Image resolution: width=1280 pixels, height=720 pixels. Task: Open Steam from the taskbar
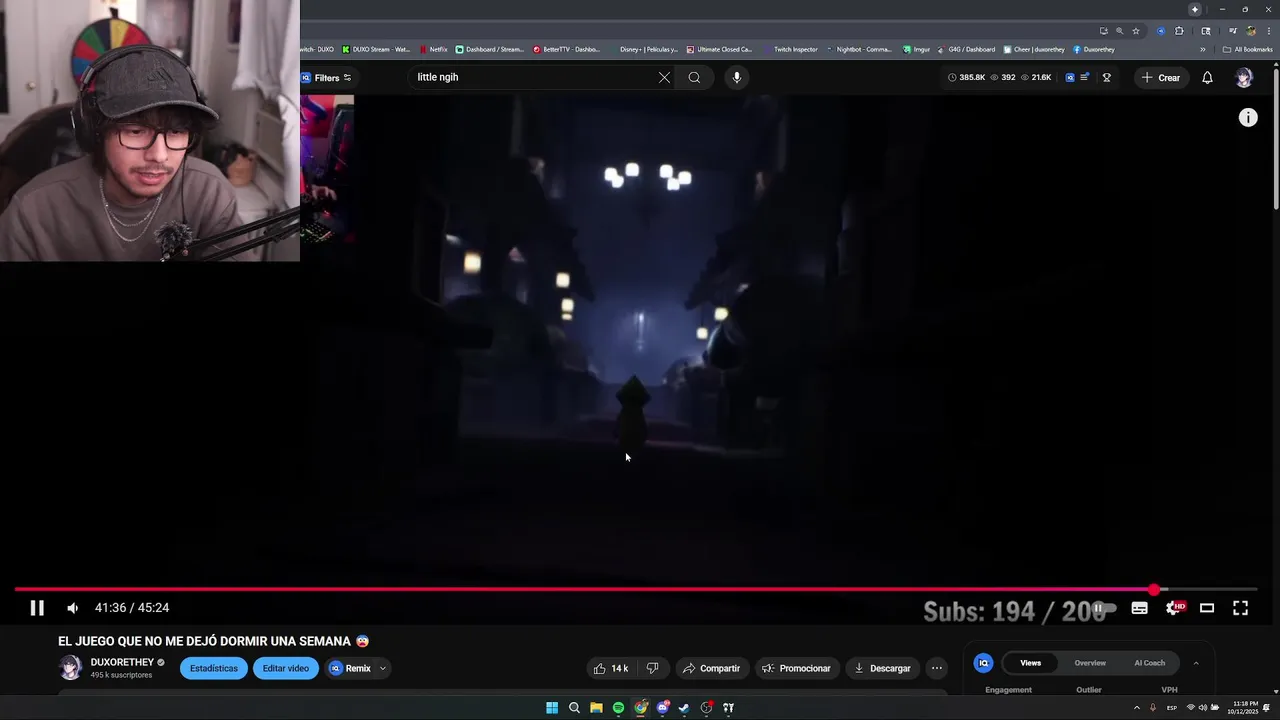point(684,708)
